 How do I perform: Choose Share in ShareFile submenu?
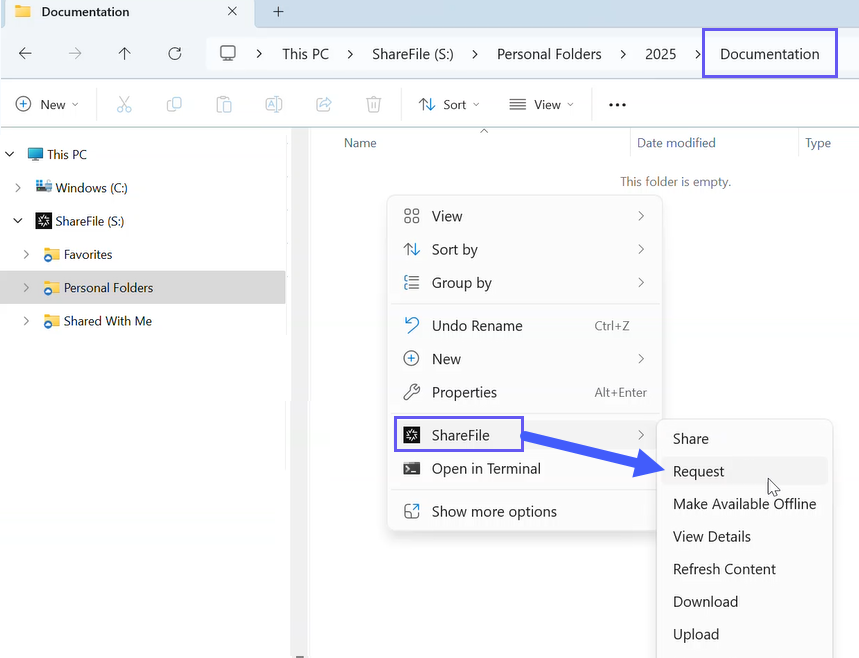pyautogui.click(x=745, y=438)
